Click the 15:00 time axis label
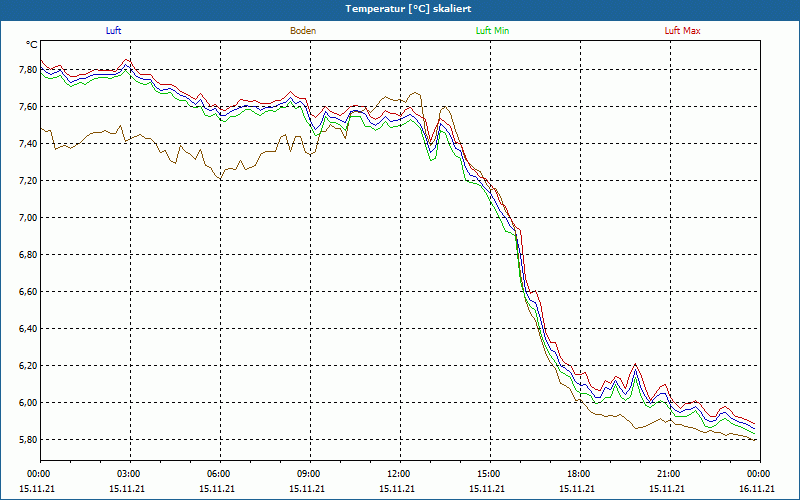Image resolution: width=800 pixels, height=500 pixels. [x=490, y=474]
